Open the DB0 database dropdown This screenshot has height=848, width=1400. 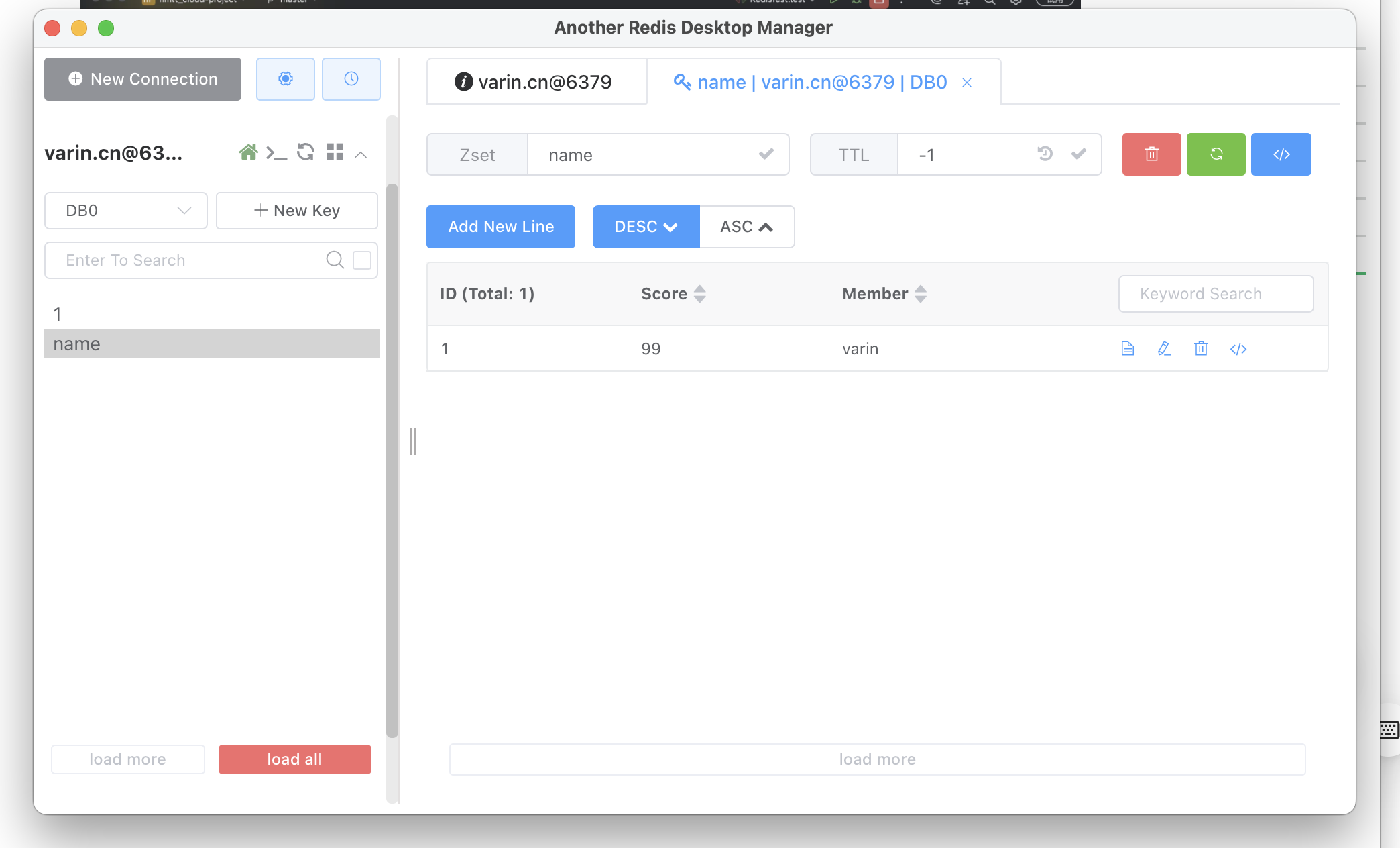[126, 211]
